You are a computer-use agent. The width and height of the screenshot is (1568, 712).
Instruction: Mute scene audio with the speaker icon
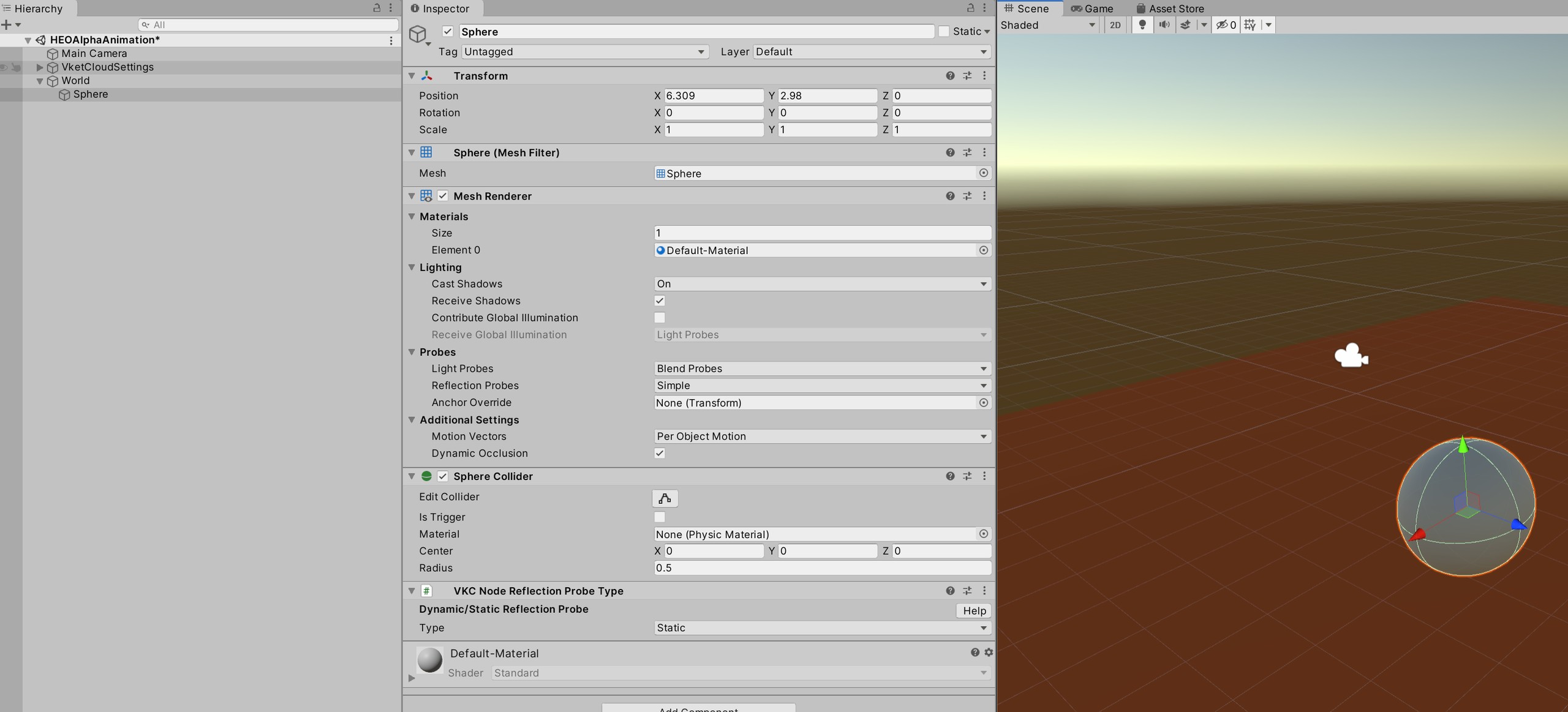1164,25
